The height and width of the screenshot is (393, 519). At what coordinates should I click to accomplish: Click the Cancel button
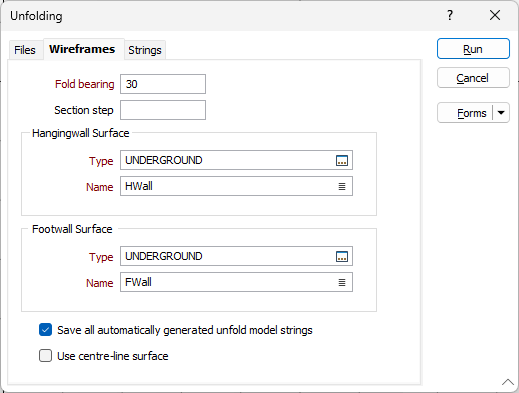473,78
